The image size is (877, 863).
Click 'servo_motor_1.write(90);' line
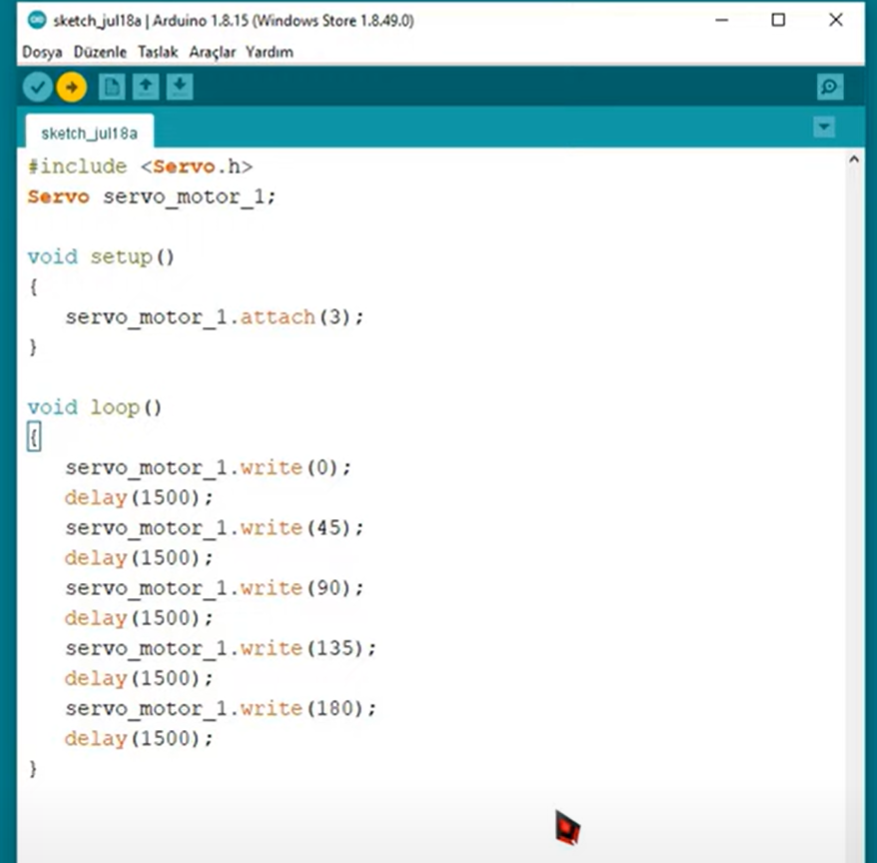tap(215, 588)
